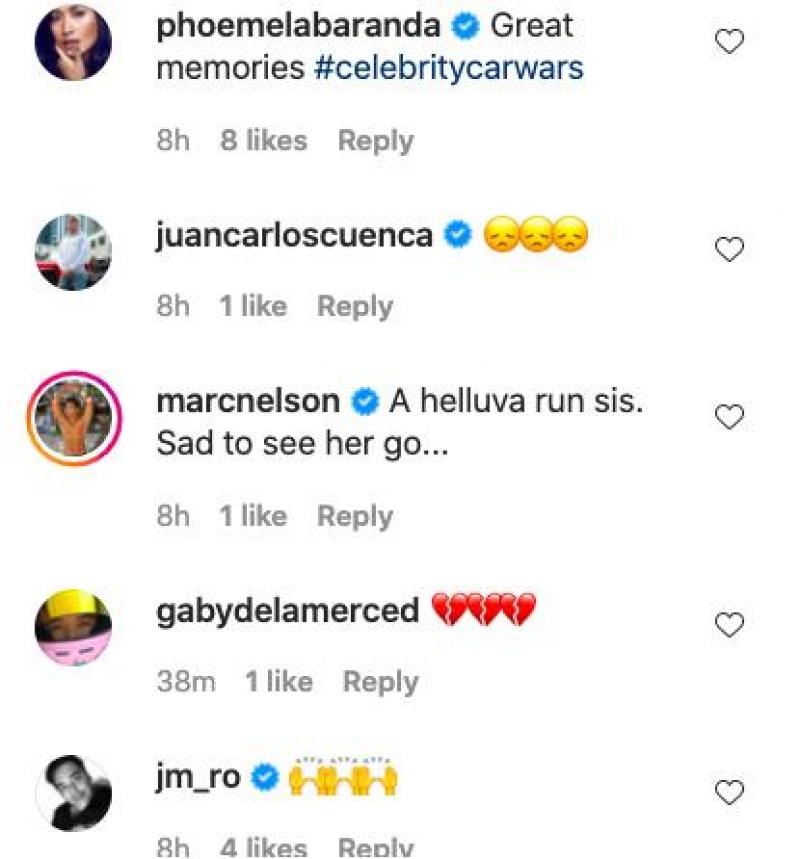Reply to phoemelabaranda's comment
This screenshot has height=859, width=800.
(376, 141)
